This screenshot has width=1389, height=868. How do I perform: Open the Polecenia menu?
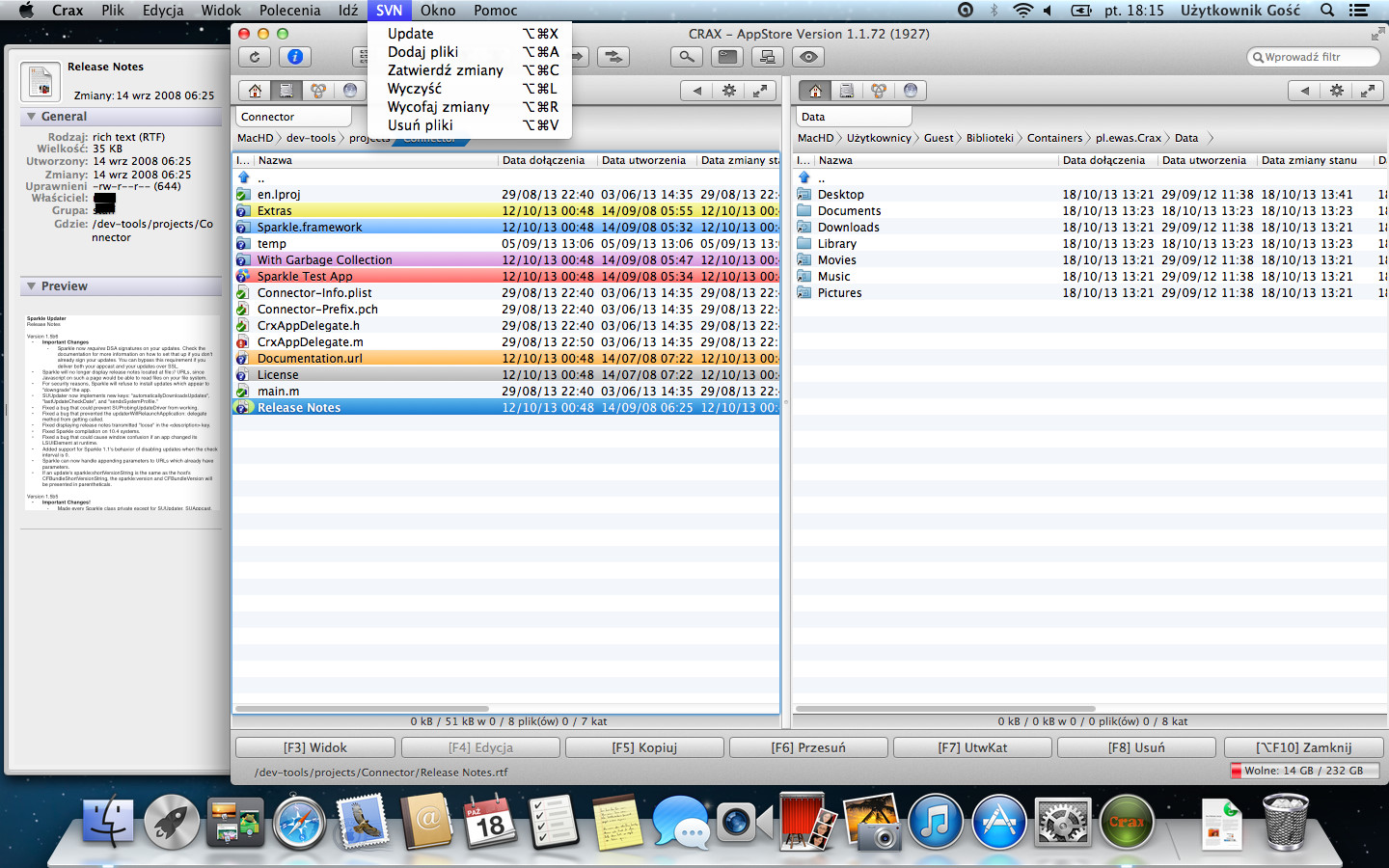click(x=289, y=11)
